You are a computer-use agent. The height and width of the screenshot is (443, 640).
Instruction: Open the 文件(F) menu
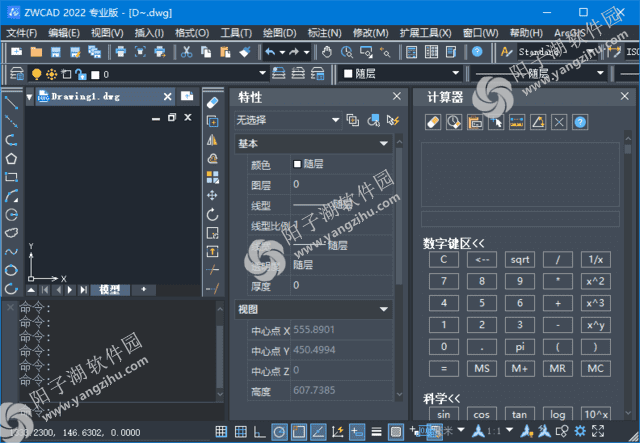(x=22, y=33)
